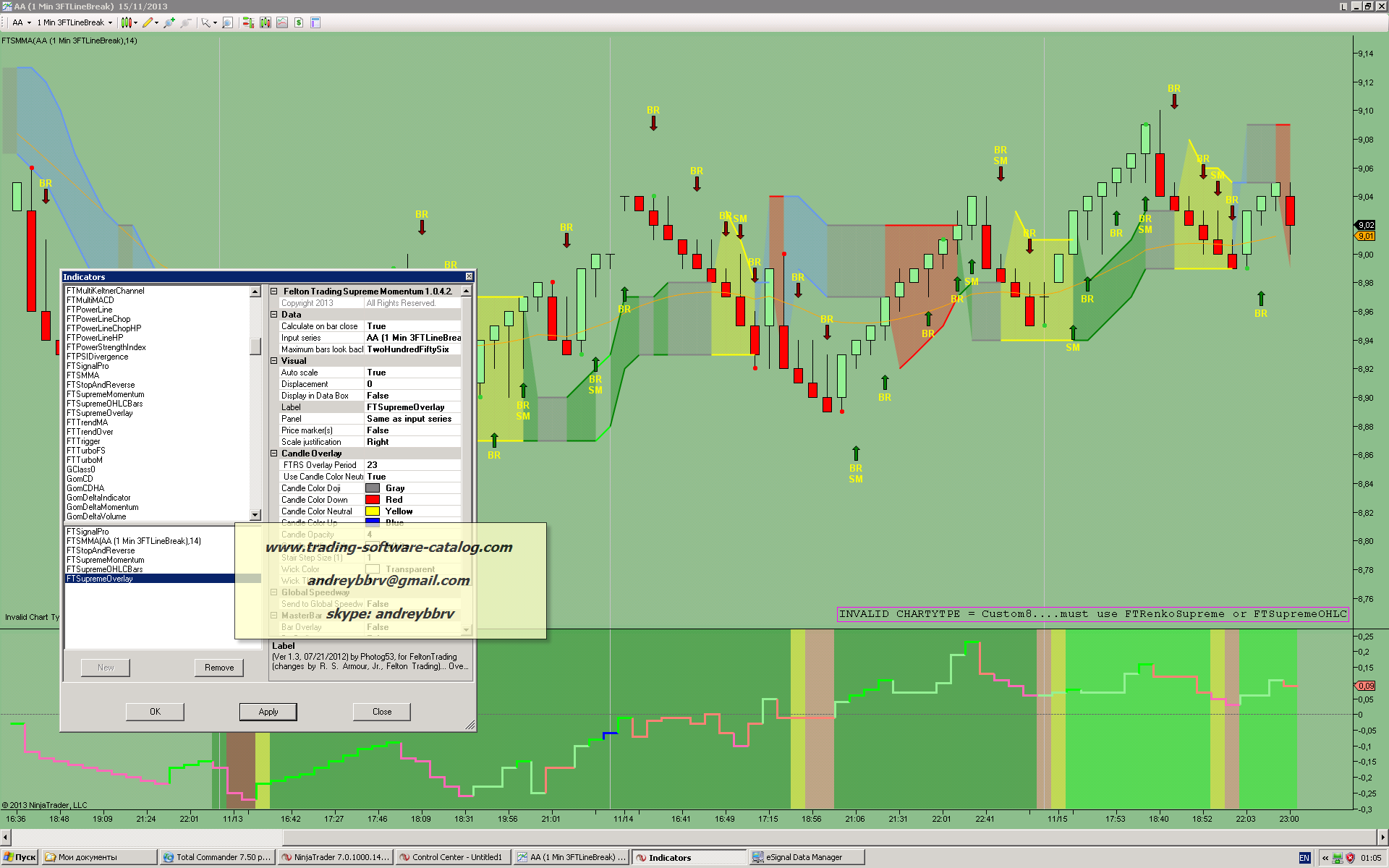Select FTSupremeMomentum in applied indicators list
Screen dimensions: 1389x868
tap(106, 560)
